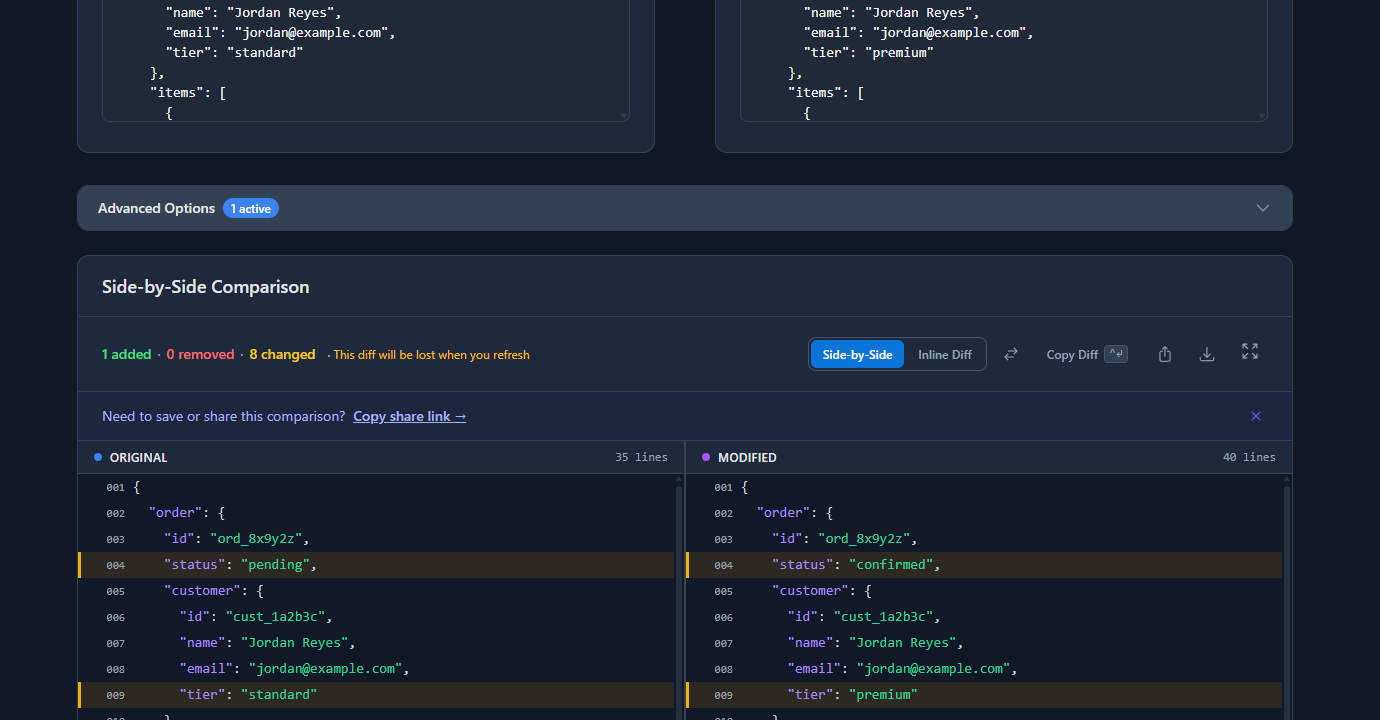Follow the 'Copy share link' hyperlink

coord(409,416)
